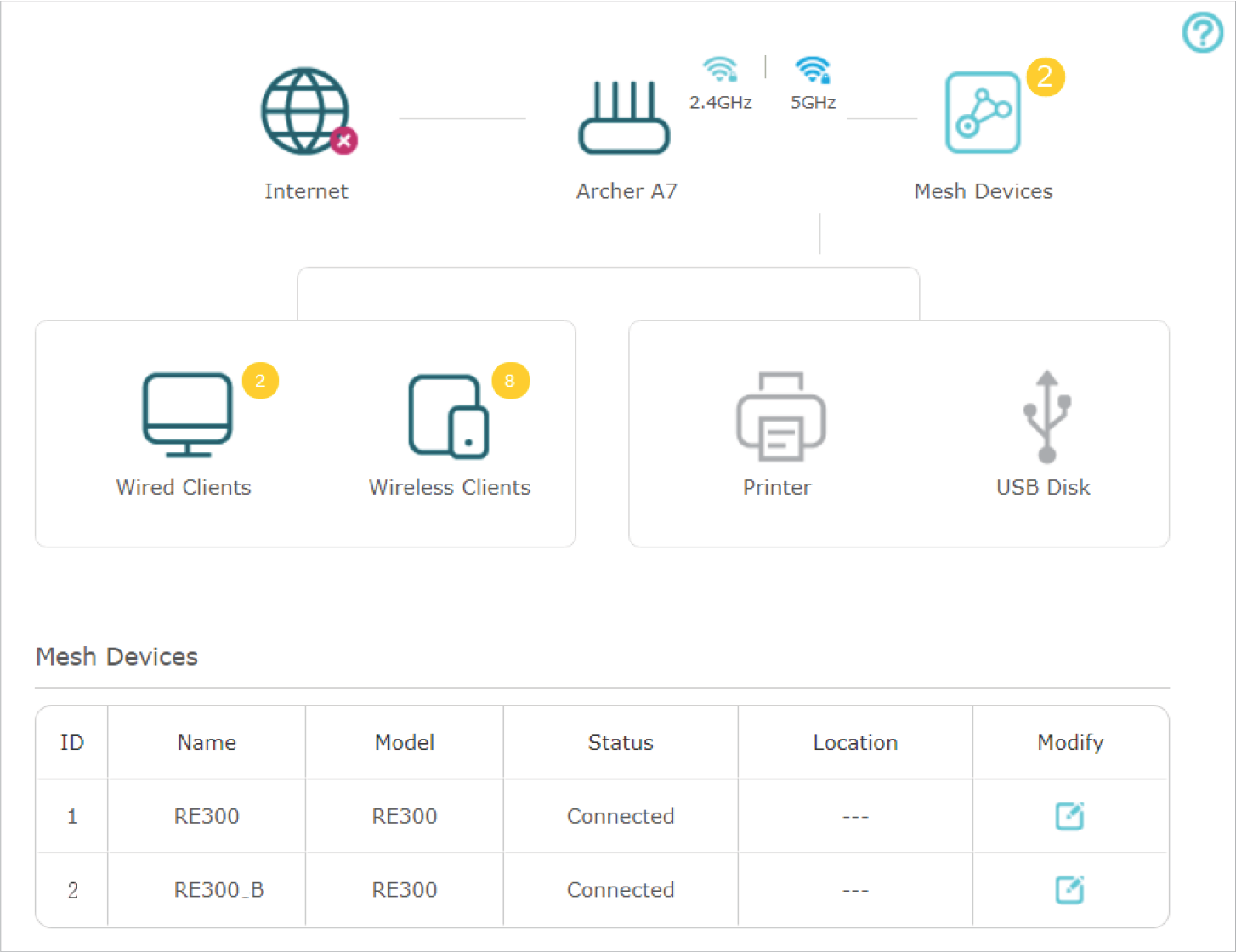
Task: Click the Internet label
Action: [x=306, y=191]
